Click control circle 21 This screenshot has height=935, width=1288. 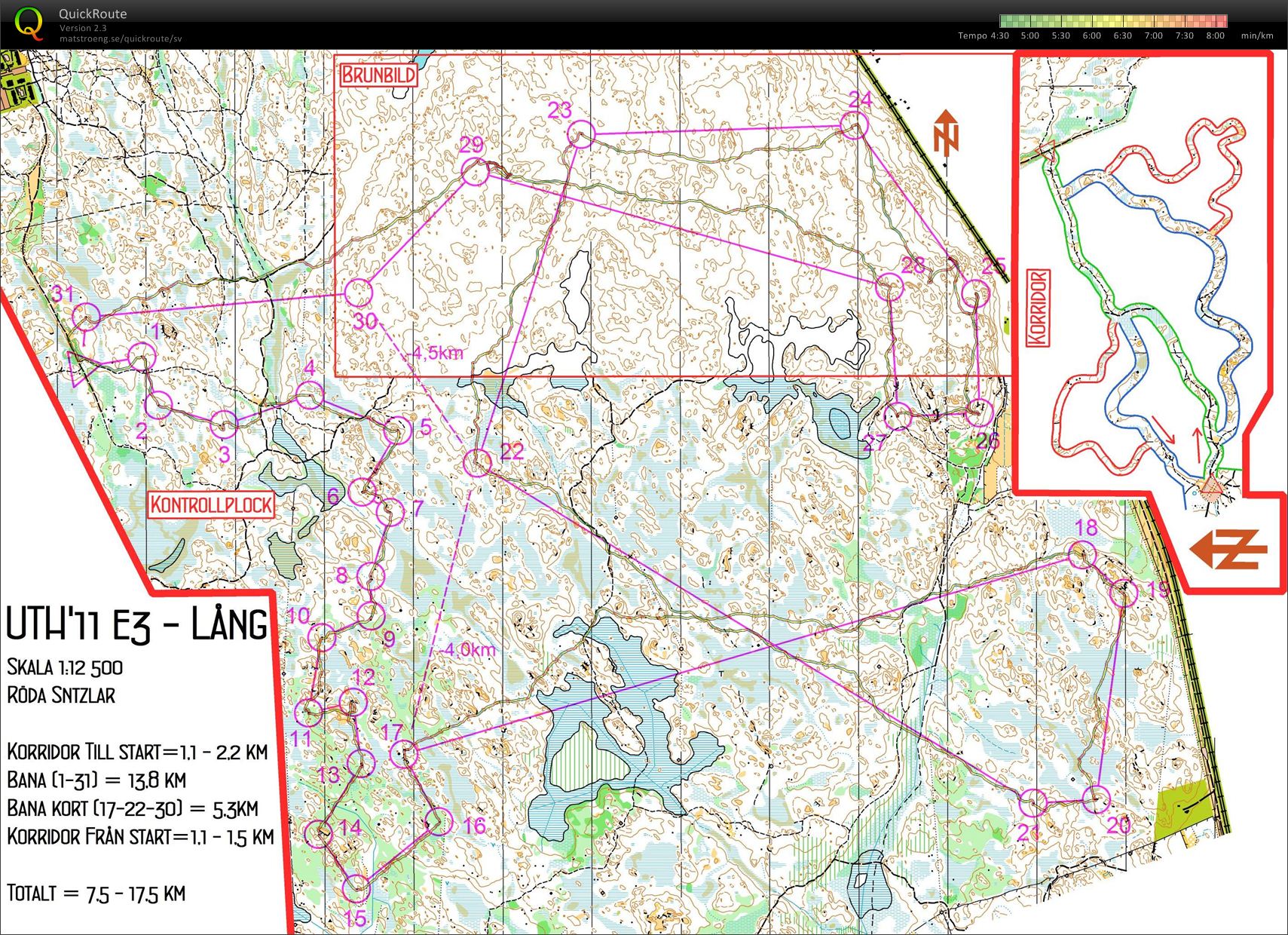click(x=1033, y=803)
